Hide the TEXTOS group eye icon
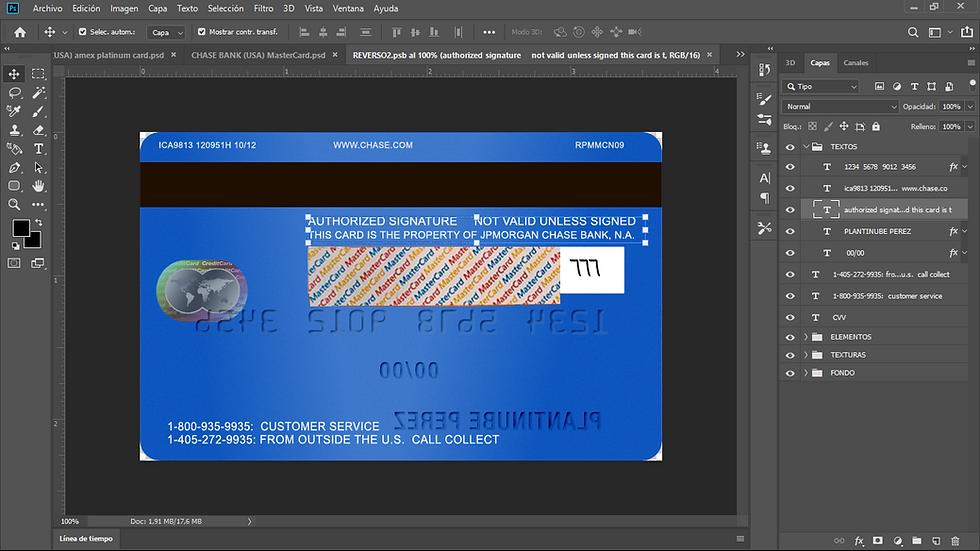 pyautogui.click(x=790, y=147)
